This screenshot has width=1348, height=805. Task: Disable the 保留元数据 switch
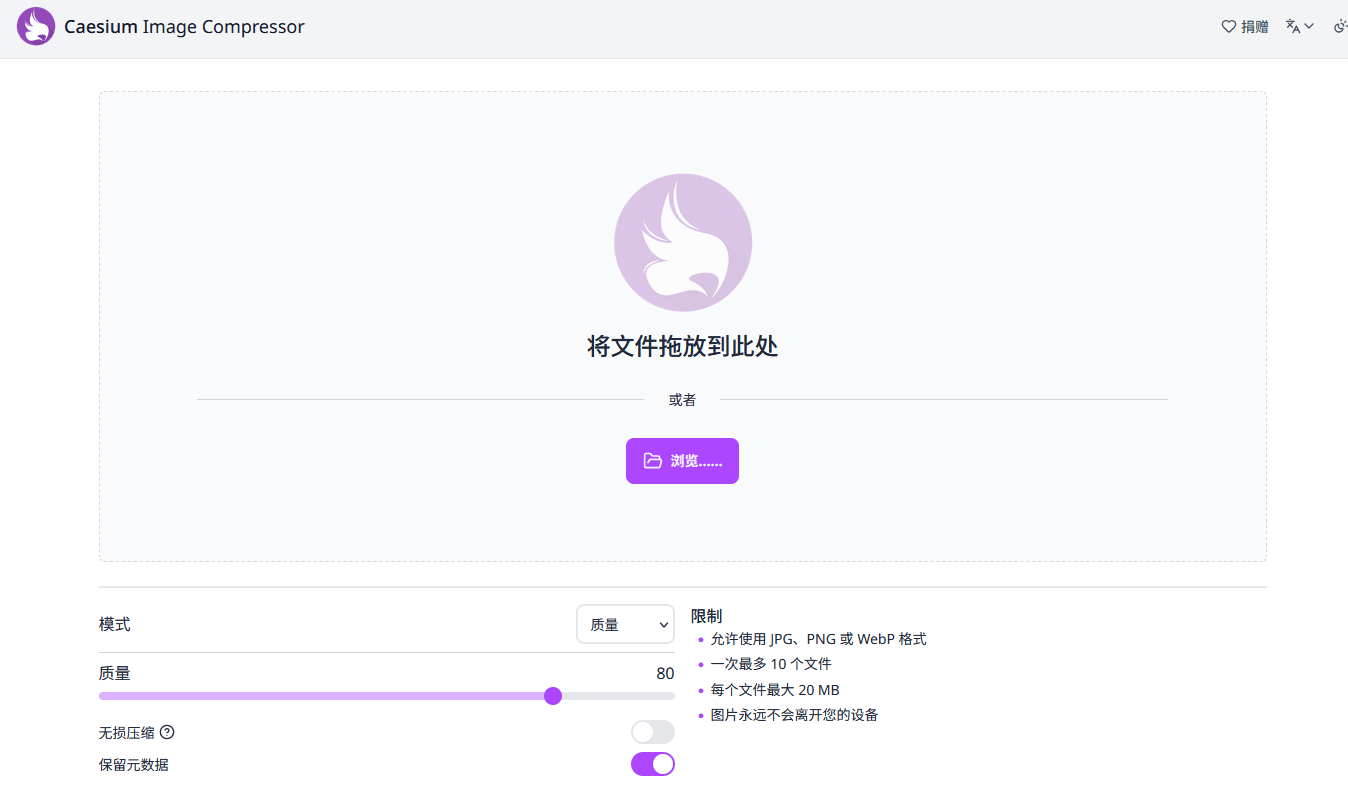click(x=653, y=764)
